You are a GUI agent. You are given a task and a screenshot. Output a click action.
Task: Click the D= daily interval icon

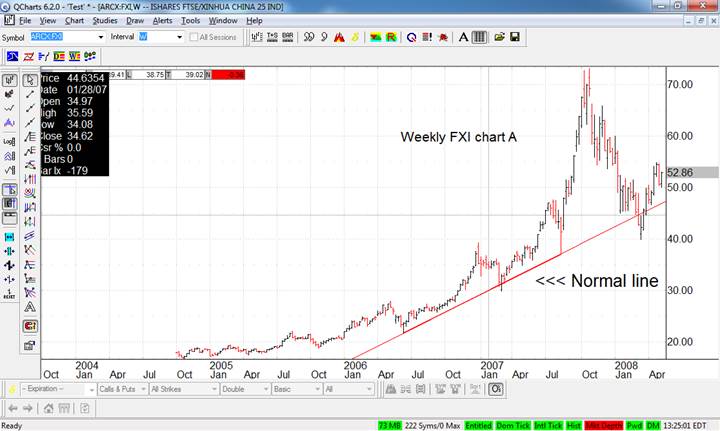click(59, 56)
